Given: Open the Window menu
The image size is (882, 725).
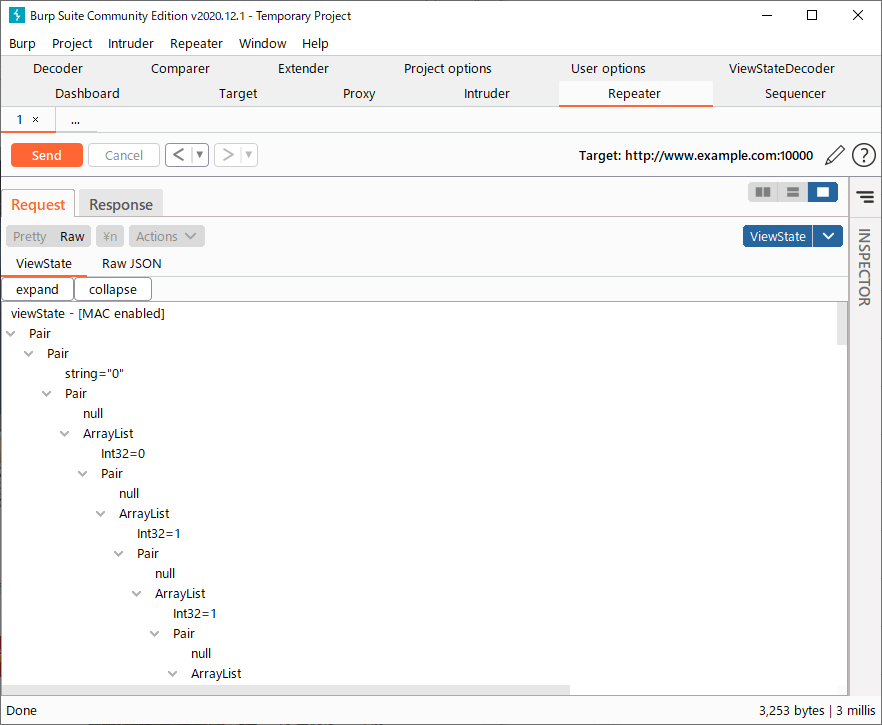Looking at the screenshot, I should pyautogui.click(x=263, y=43).
